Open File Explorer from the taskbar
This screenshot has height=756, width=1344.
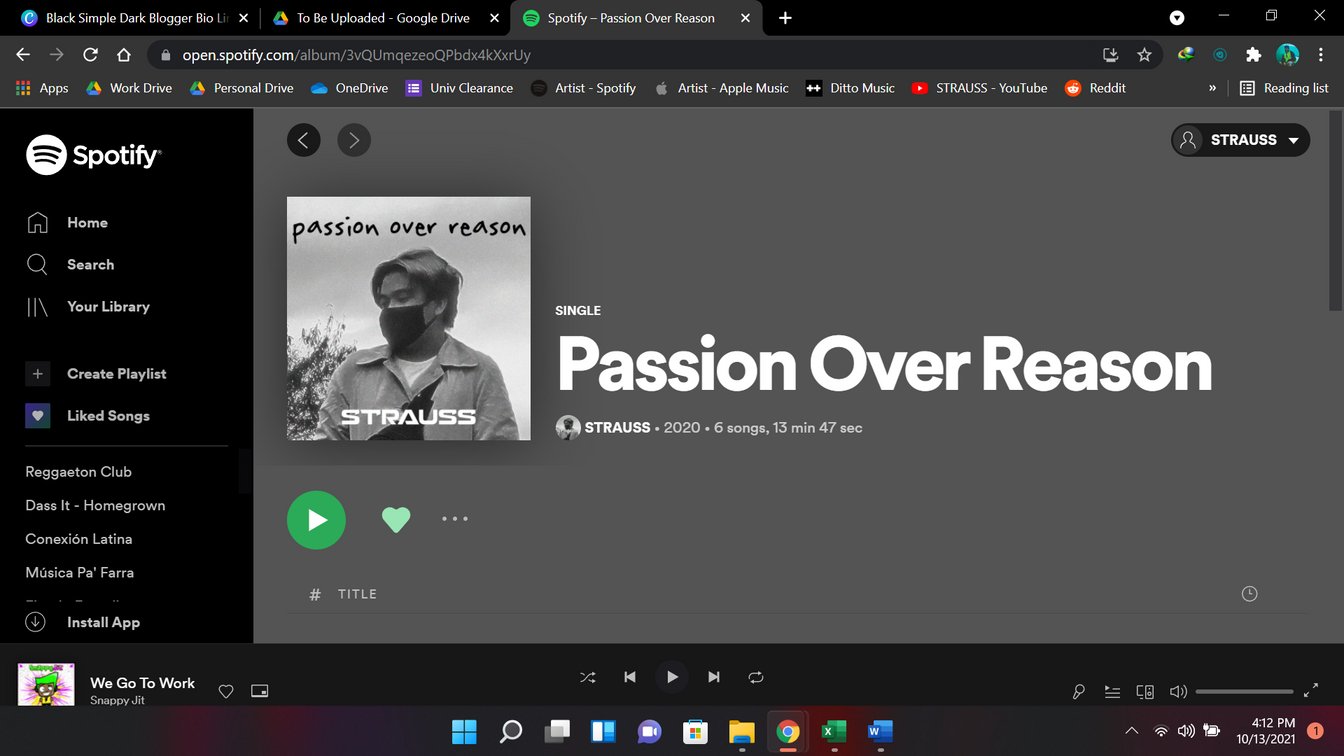coord(741,732)
